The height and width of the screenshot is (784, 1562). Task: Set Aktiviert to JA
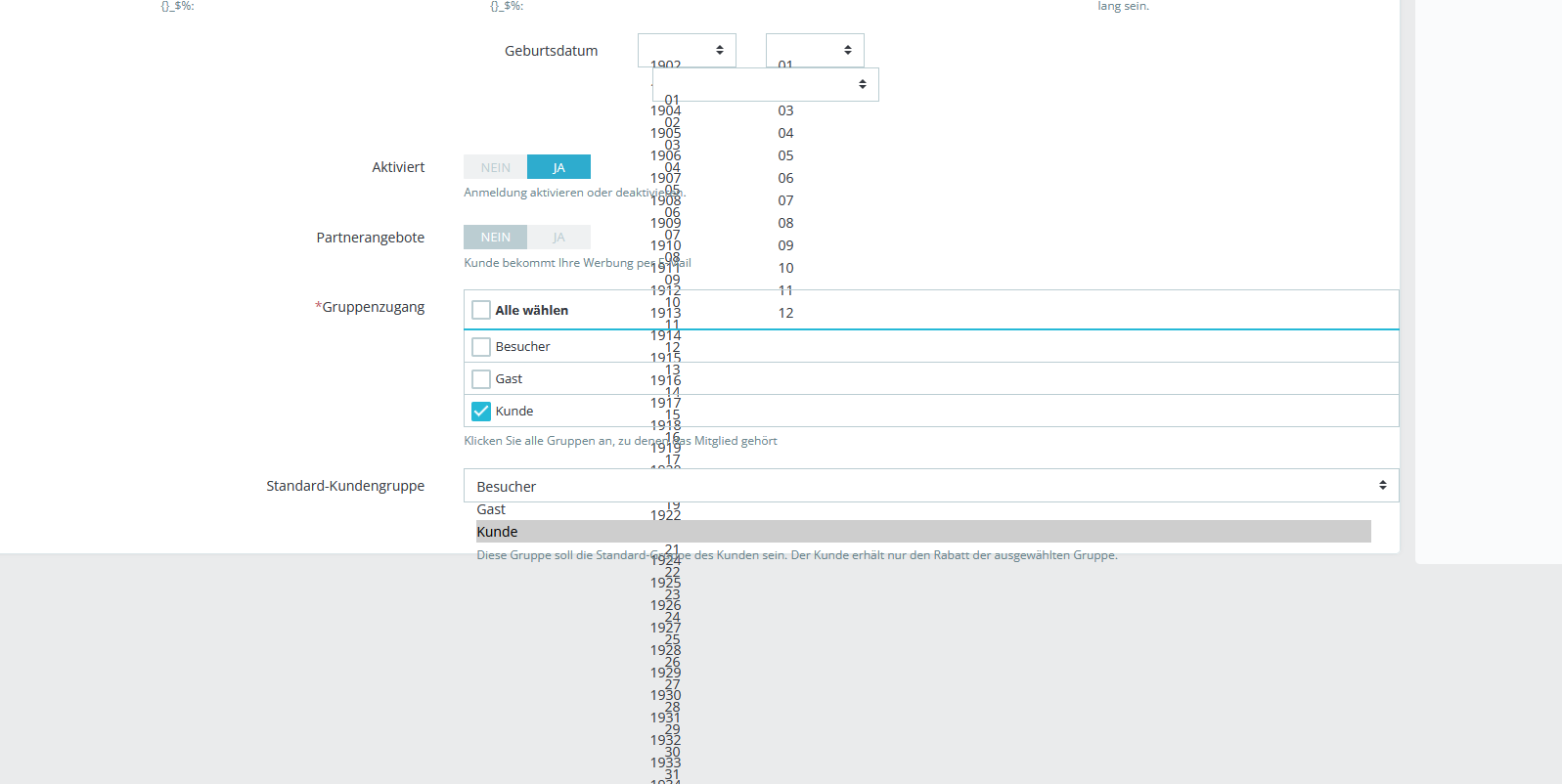point(558,167)
